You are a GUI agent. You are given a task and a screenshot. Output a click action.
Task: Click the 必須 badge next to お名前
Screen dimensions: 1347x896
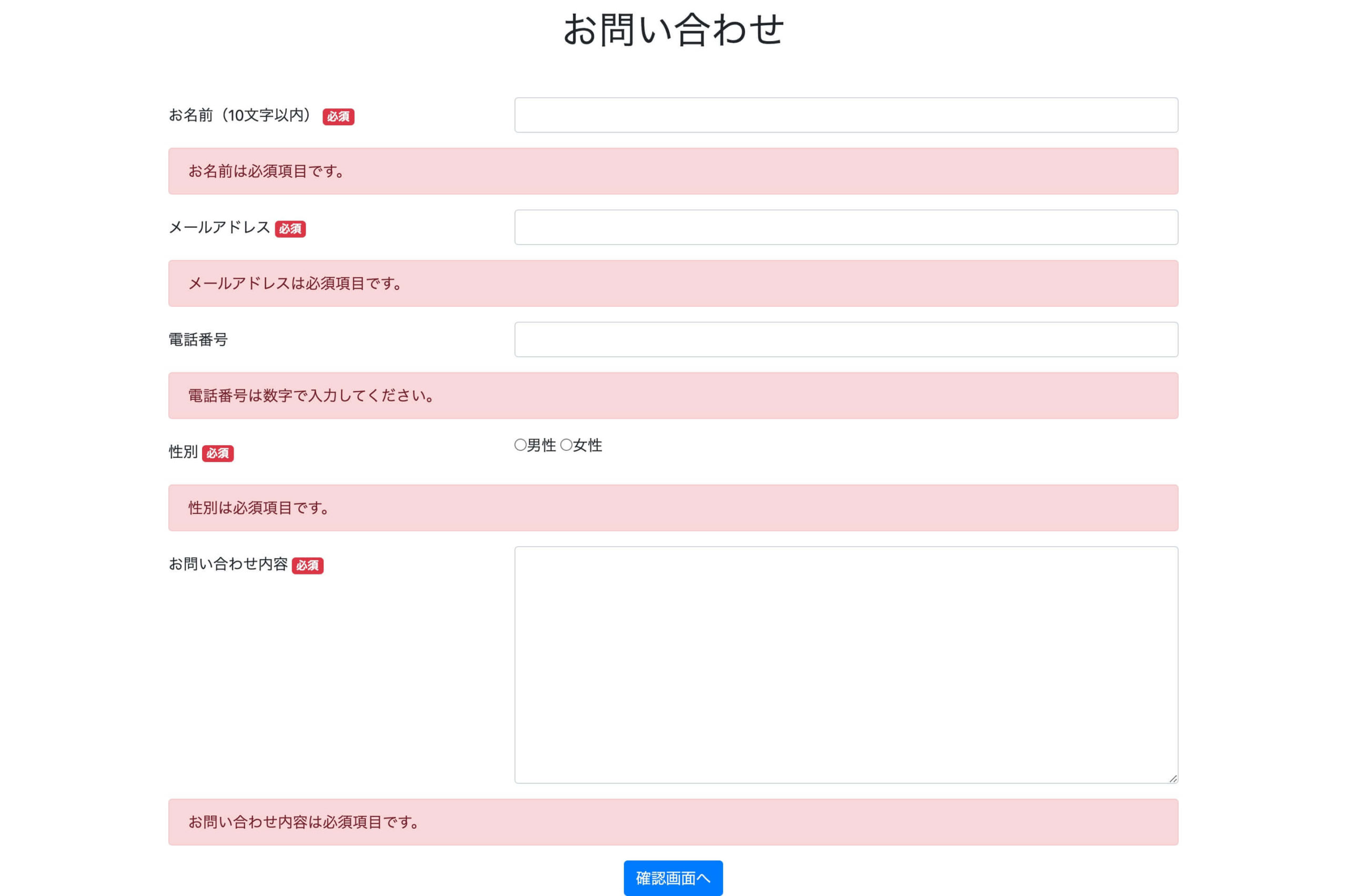339,117
